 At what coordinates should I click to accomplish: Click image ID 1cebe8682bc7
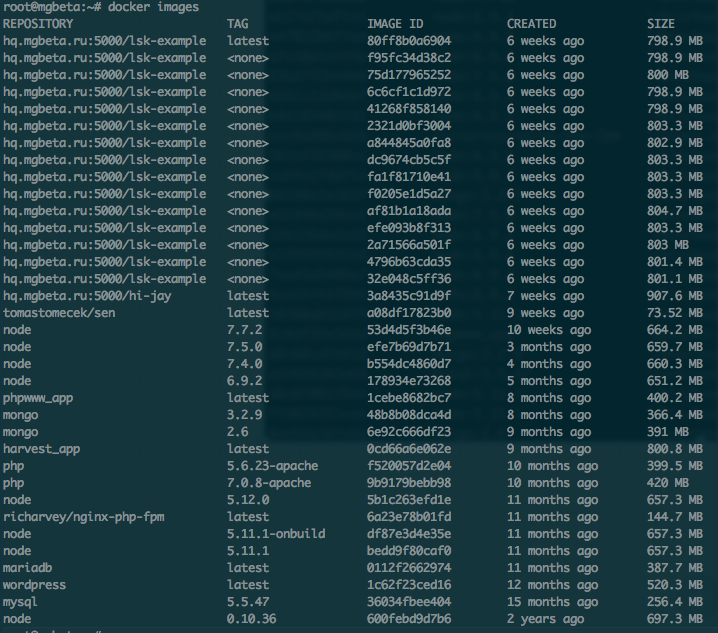coord(409,398)
